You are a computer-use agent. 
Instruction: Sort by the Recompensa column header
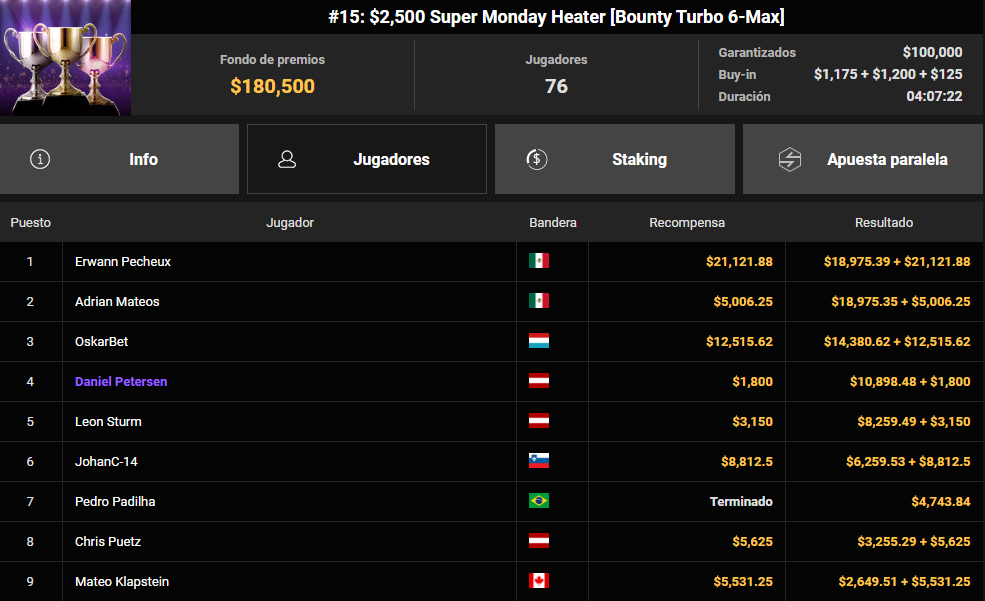687,223
